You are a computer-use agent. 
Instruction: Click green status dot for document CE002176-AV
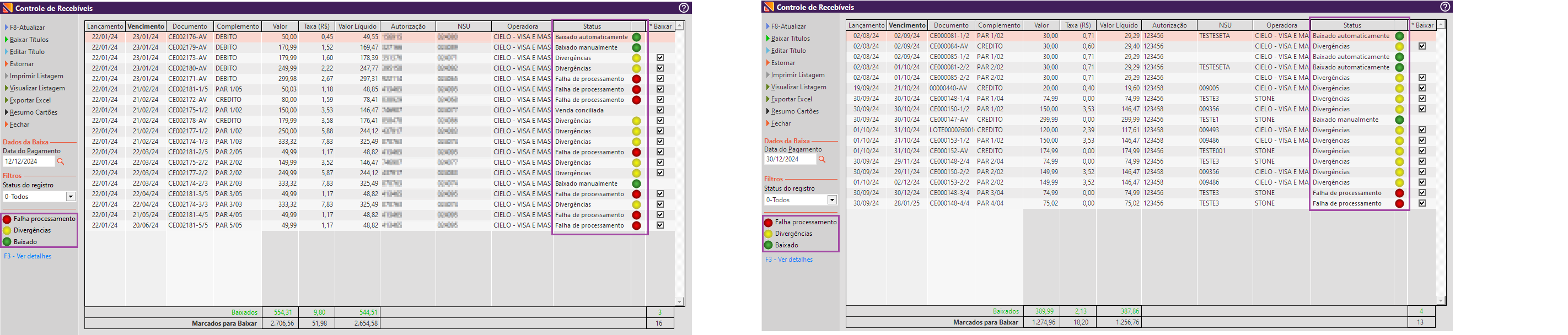tap(637, 37)
